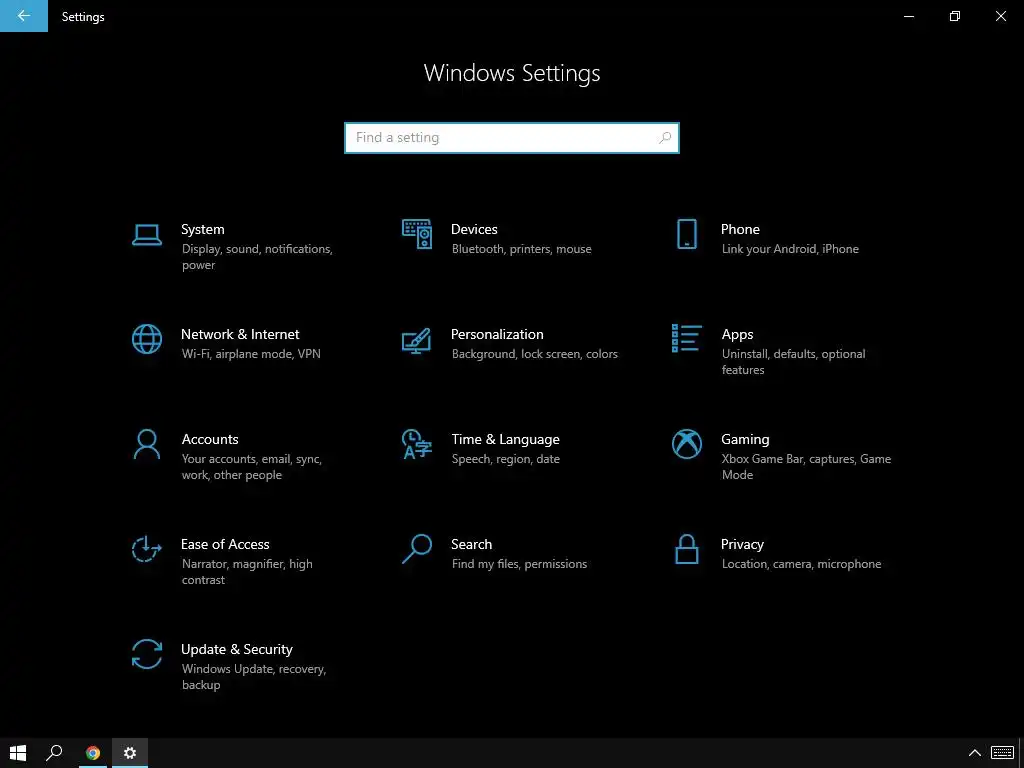Open Time & Language title
The height and width of the screenshot is (768, 1024).
(x=505, y=440)
